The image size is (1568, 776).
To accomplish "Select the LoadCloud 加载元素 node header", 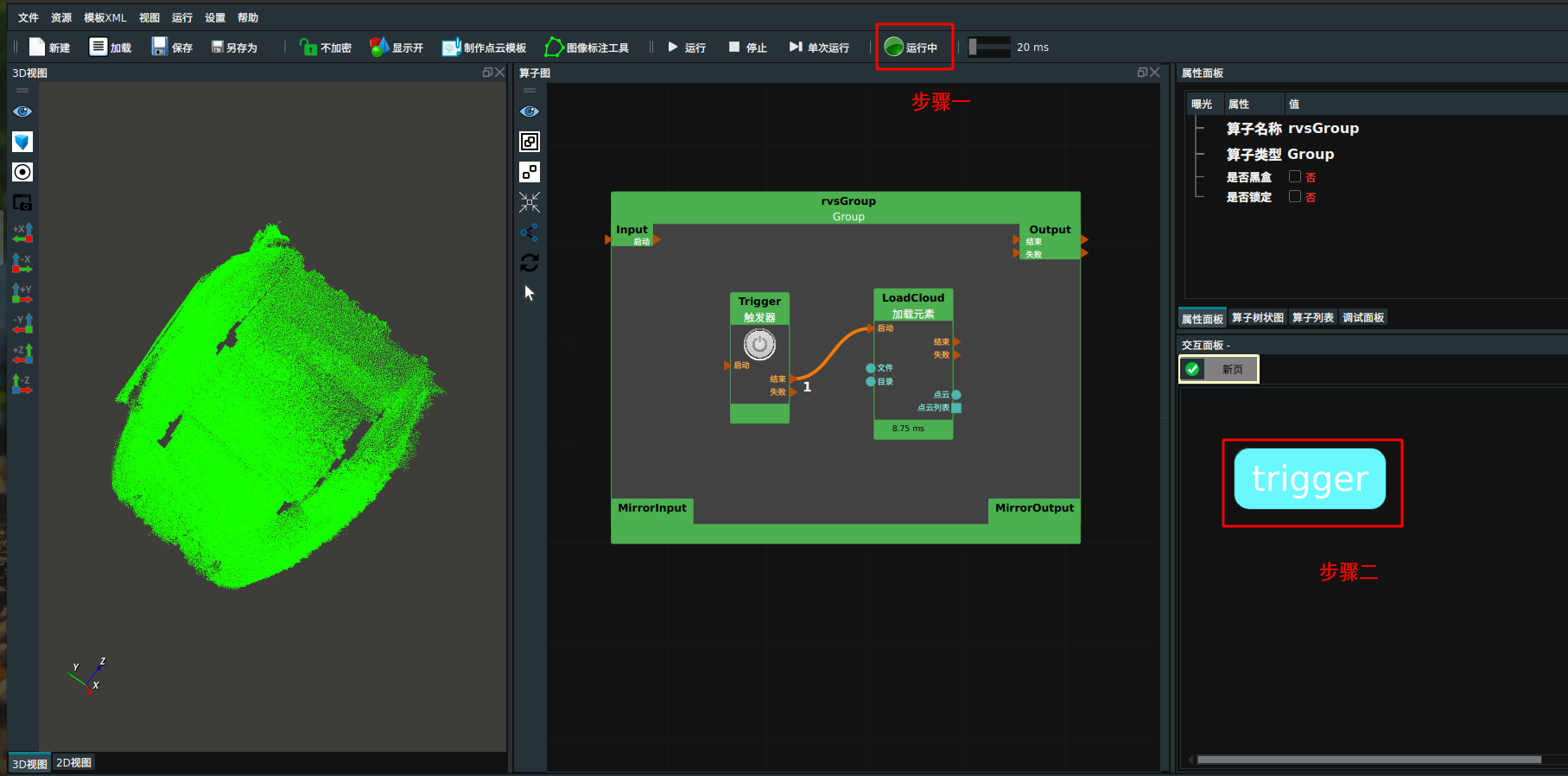I will click(x=913, y=305).
